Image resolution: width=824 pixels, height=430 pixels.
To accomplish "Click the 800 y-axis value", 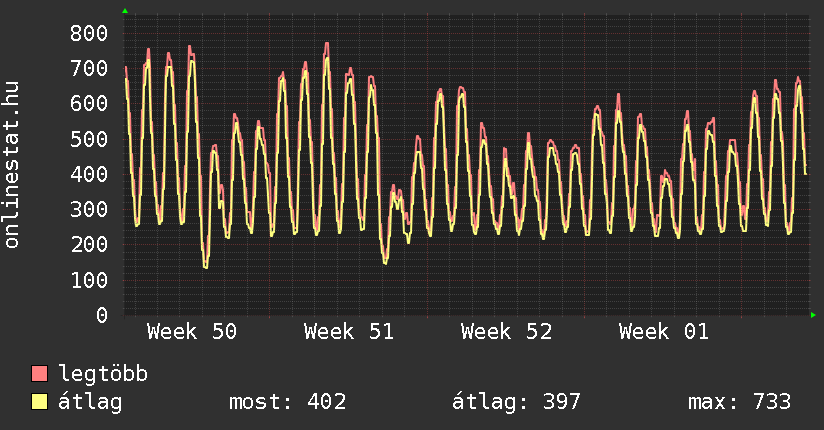I will (x=88, y=33).
